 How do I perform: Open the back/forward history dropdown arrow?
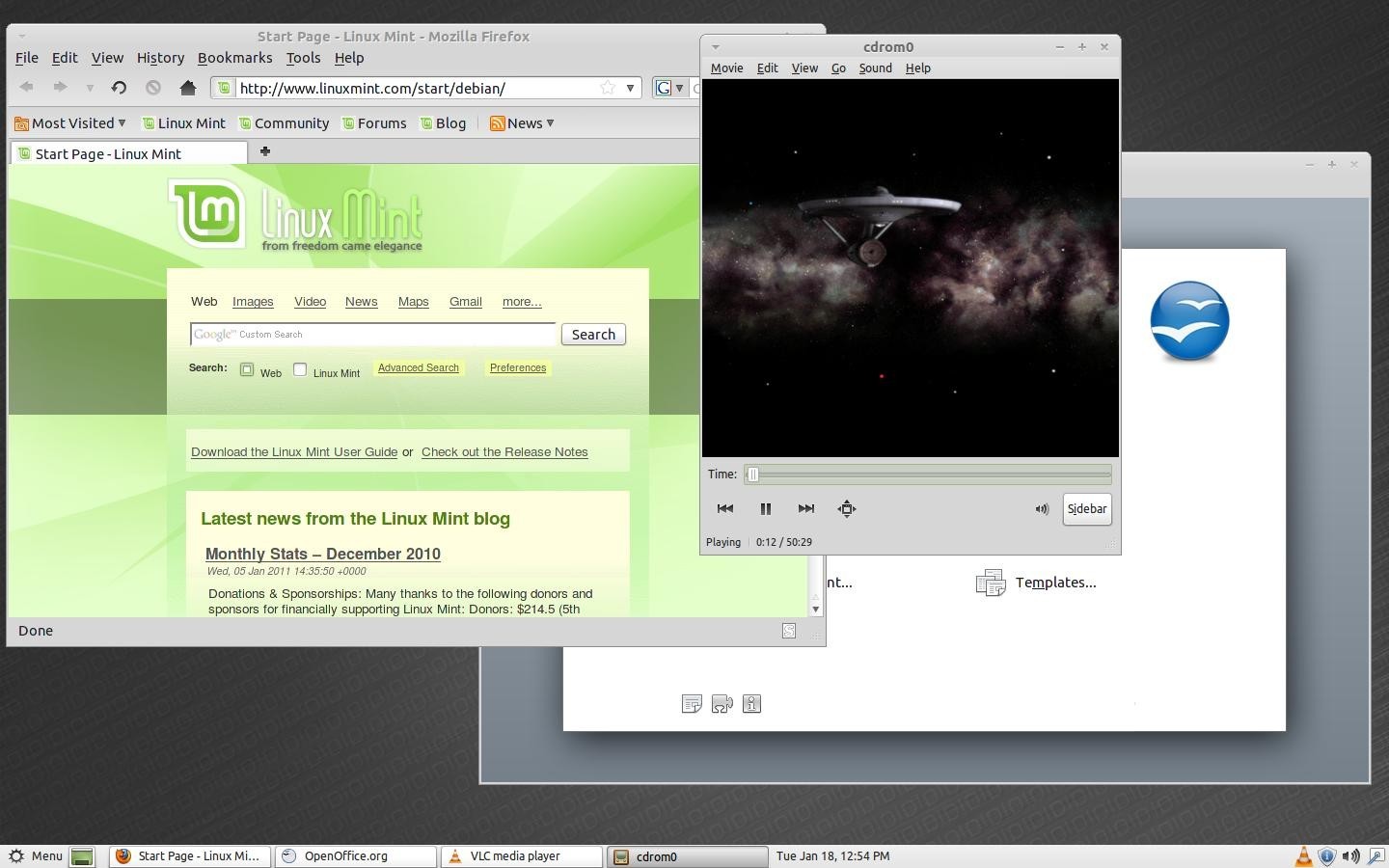pyautogui.click(x=90, y=88)
